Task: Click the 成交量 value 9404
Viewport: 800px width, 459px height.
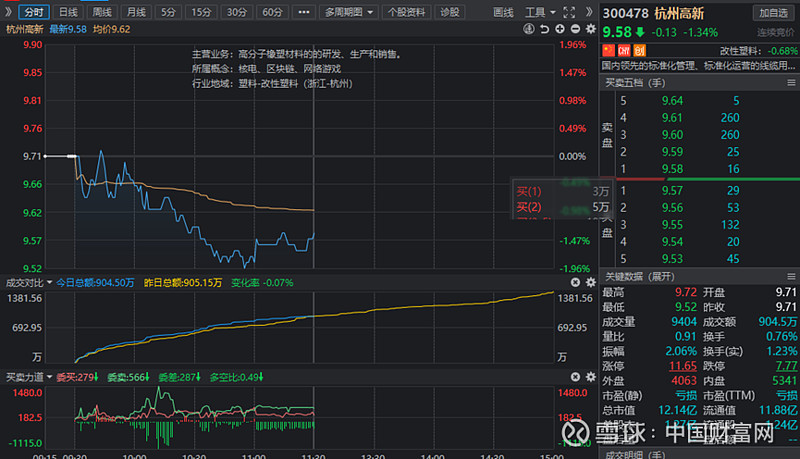Action: pos(684,322)
